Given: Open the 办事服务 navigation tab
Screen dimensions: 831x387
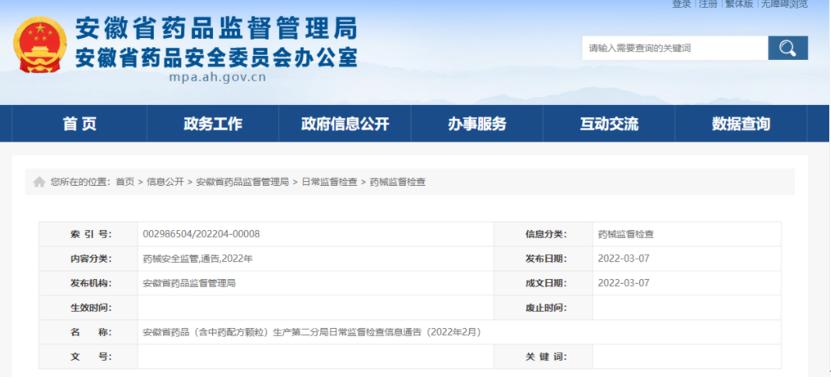Looking at the screenshot, I should 477,124.
